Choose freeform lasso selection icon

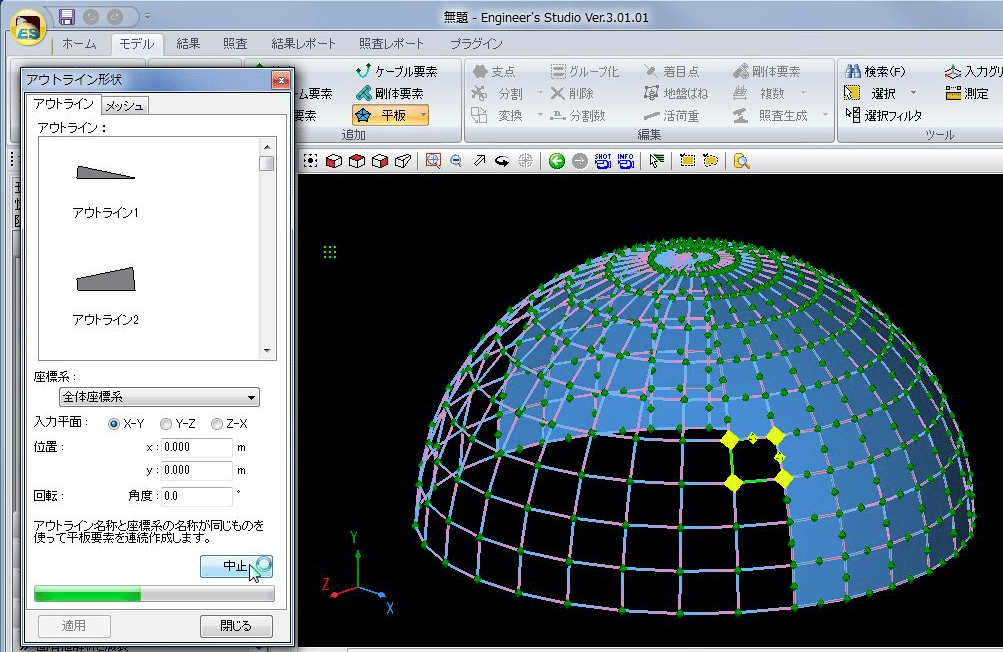(711, 161)
